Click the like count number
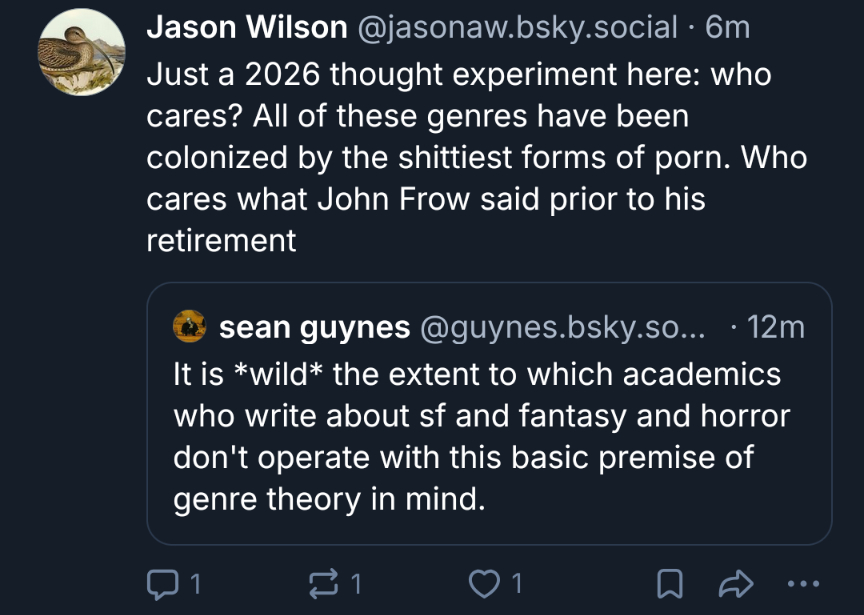The width and height of the screenshot is (864, 615). (x=517, y=582)
